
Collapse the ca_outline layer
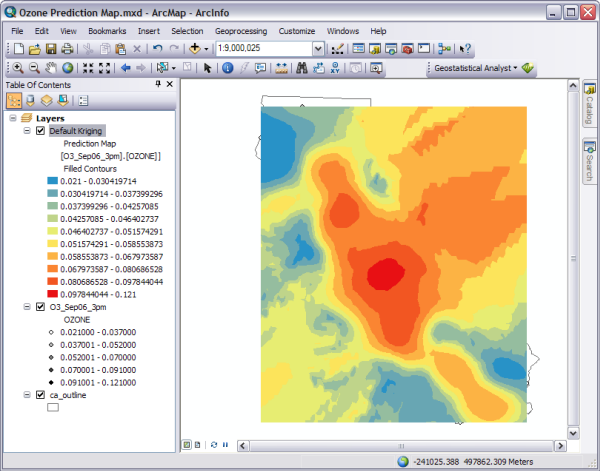(x=27, y=395)
